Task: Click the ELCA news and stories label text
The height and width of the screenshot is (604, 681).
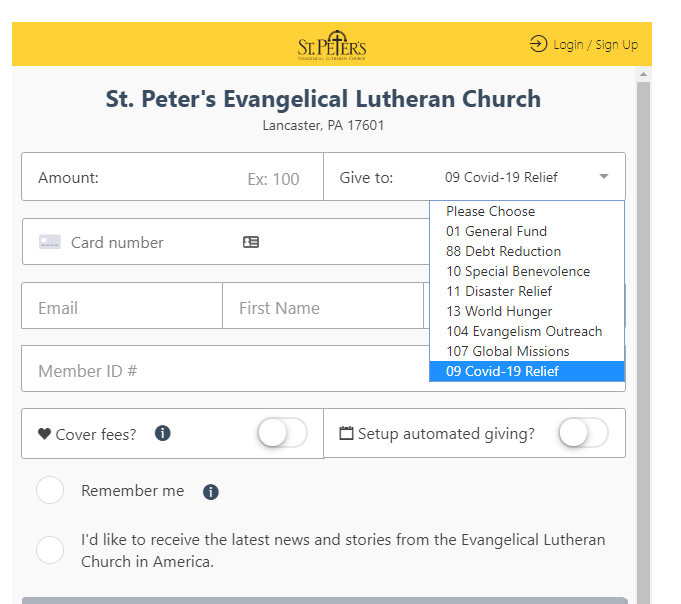Action: click(x=343, y=551)
